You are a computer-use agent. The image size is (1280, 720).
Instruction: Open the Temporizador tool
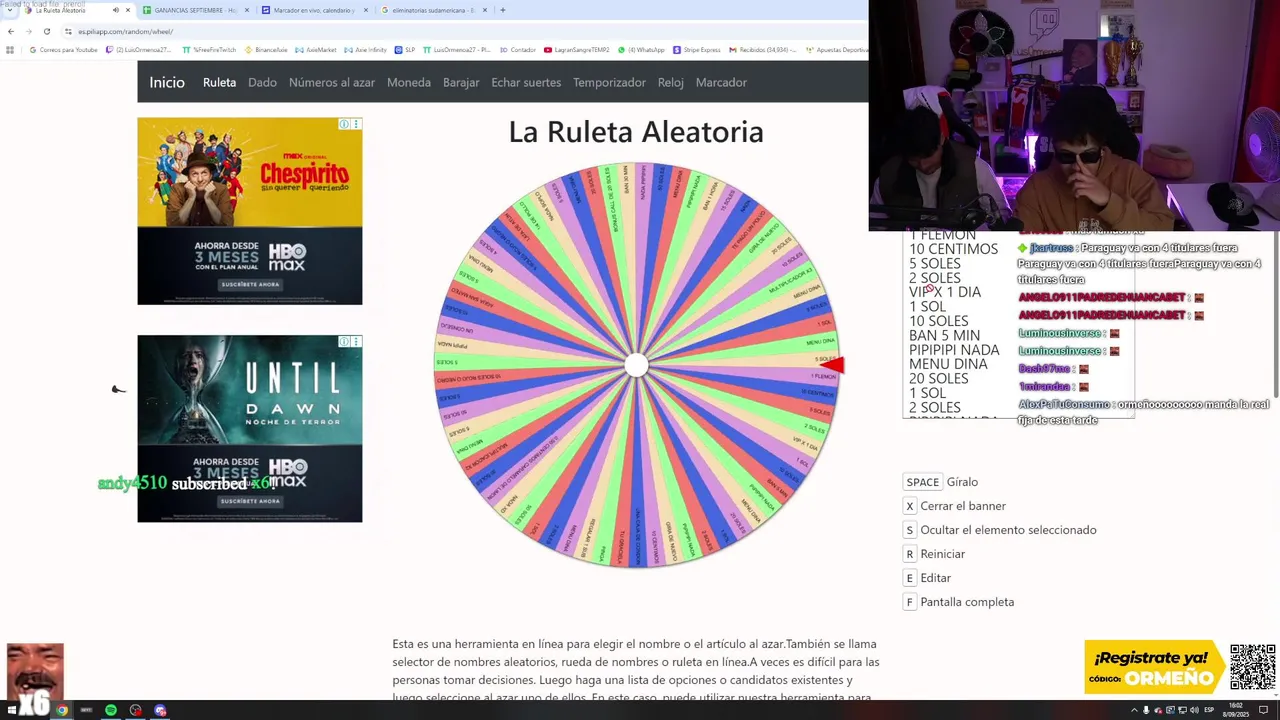click(x=609, y=82)
